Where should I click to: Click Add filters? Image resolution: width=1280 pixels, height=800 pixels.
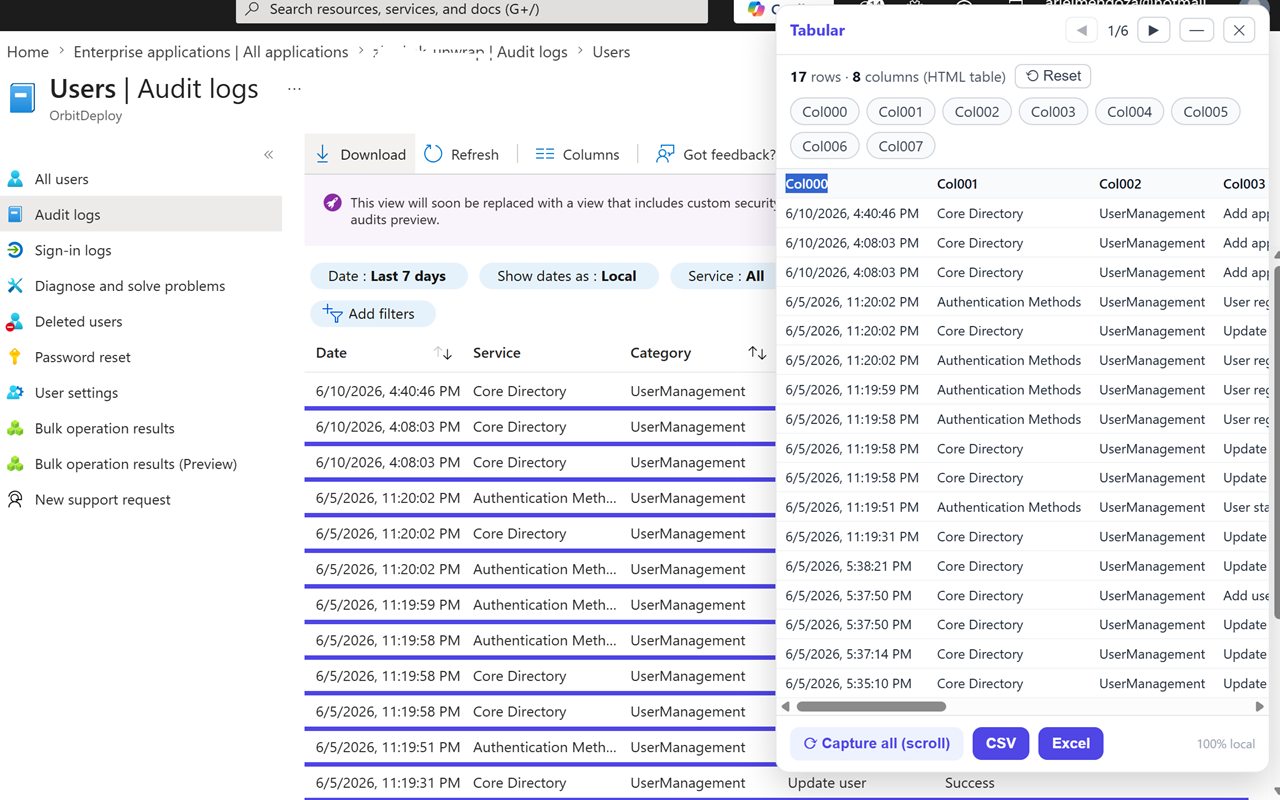pyautogui.click(x=373, y=314)
